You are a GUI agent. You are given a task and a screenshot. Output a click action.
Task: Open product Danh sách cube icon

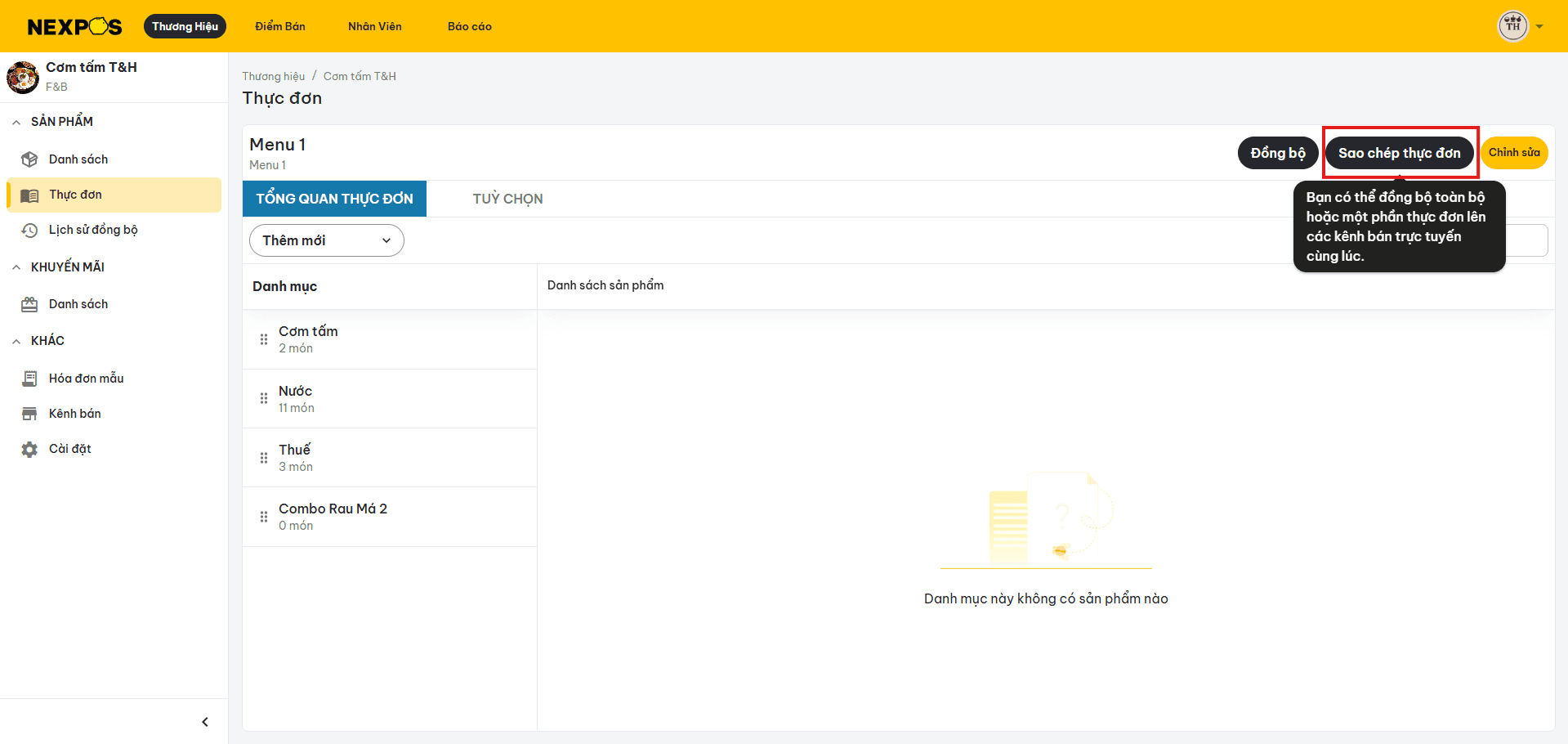click(x=29, y=159)
